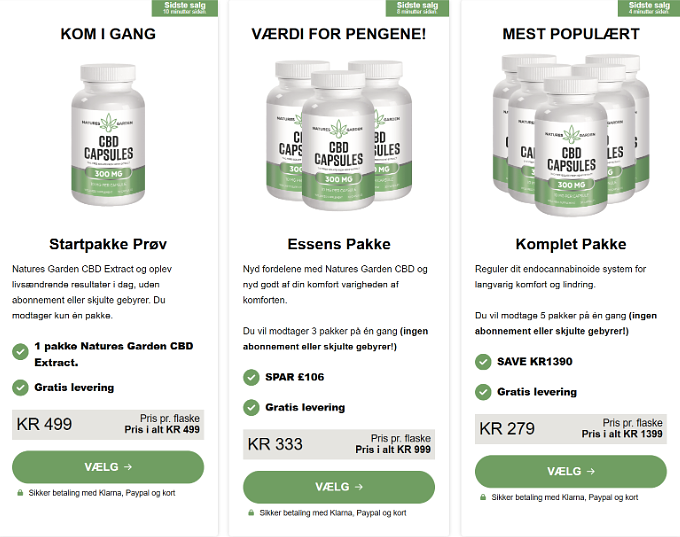
Task: Click checkmark beside 1 pakke Natures Garden
Action: (20, 351)
